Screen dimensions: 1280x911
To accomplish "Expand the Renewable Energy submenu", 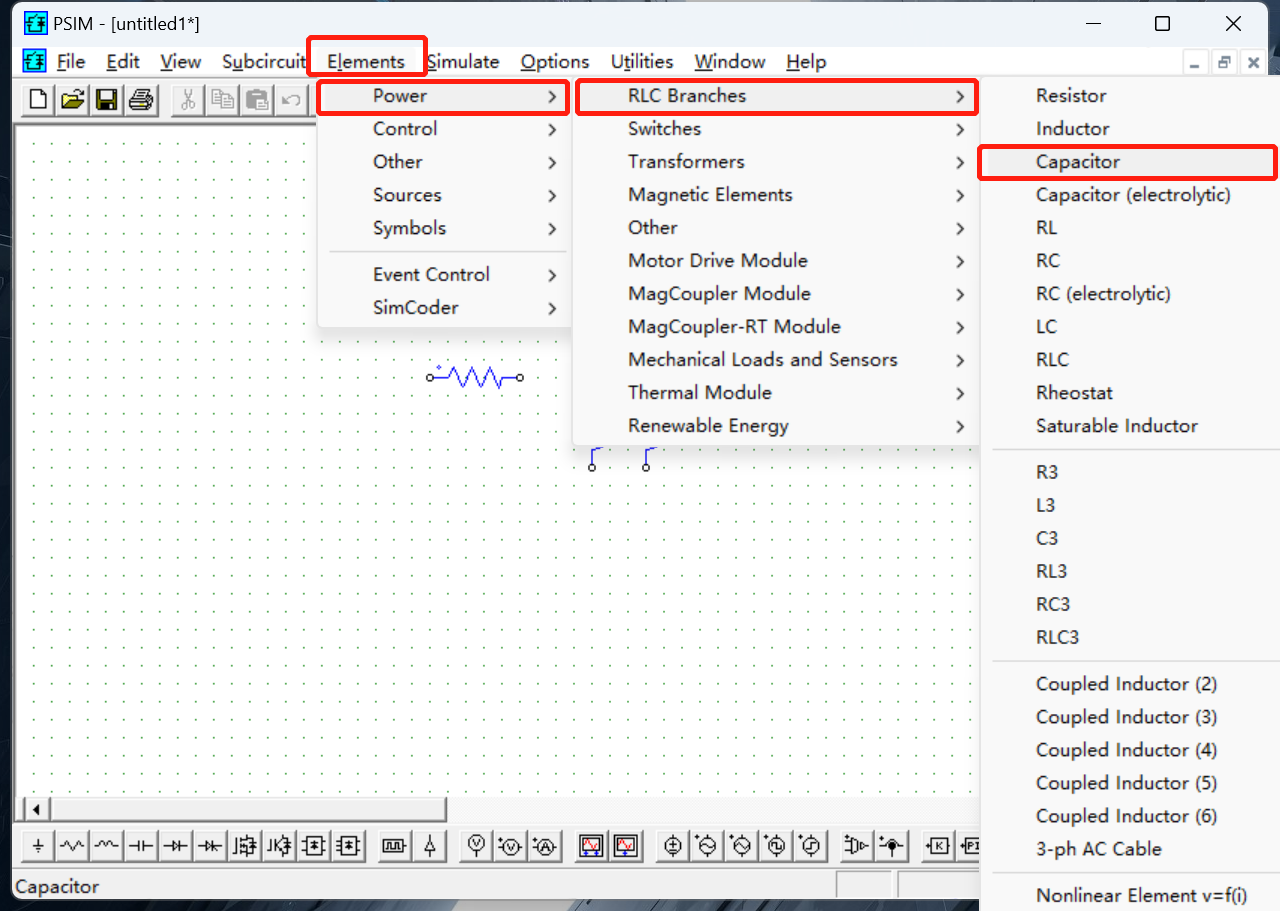I will (776, 426).
